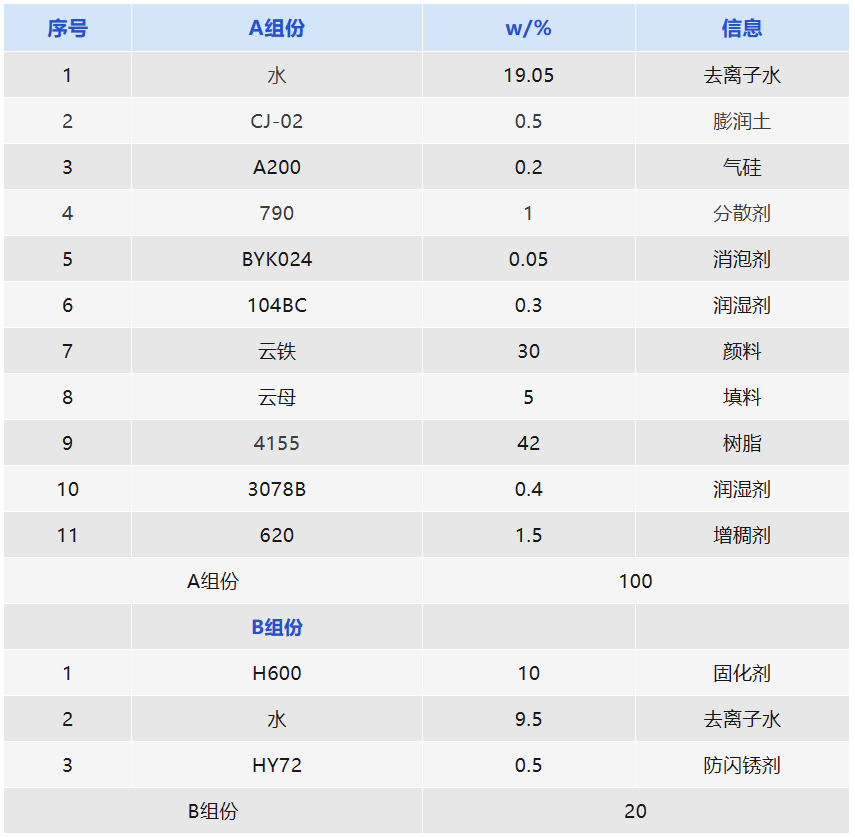
Task: Click the 620 component cell
Action: (276, 535)
